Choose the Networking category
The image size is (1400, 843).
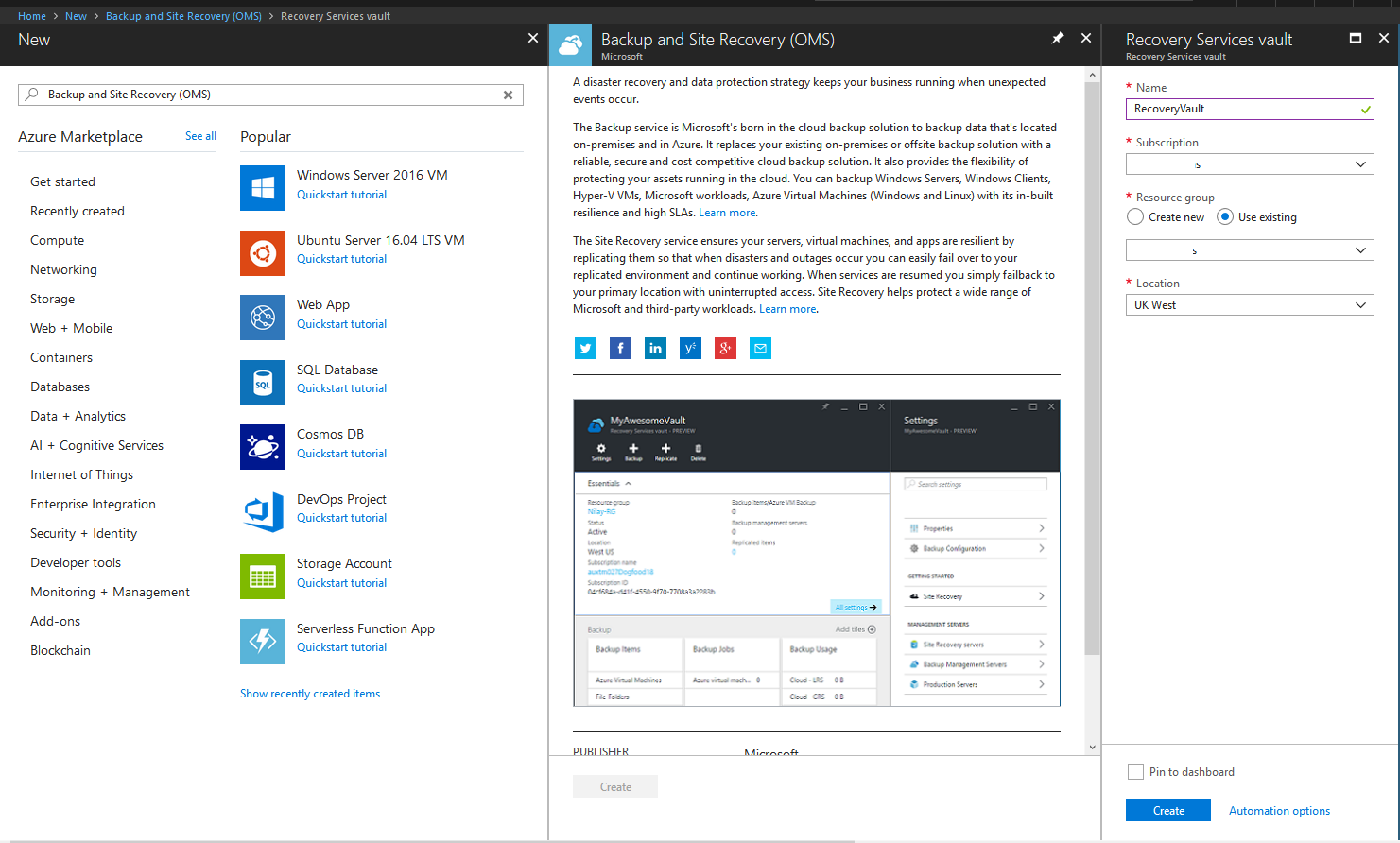(63, 269)
